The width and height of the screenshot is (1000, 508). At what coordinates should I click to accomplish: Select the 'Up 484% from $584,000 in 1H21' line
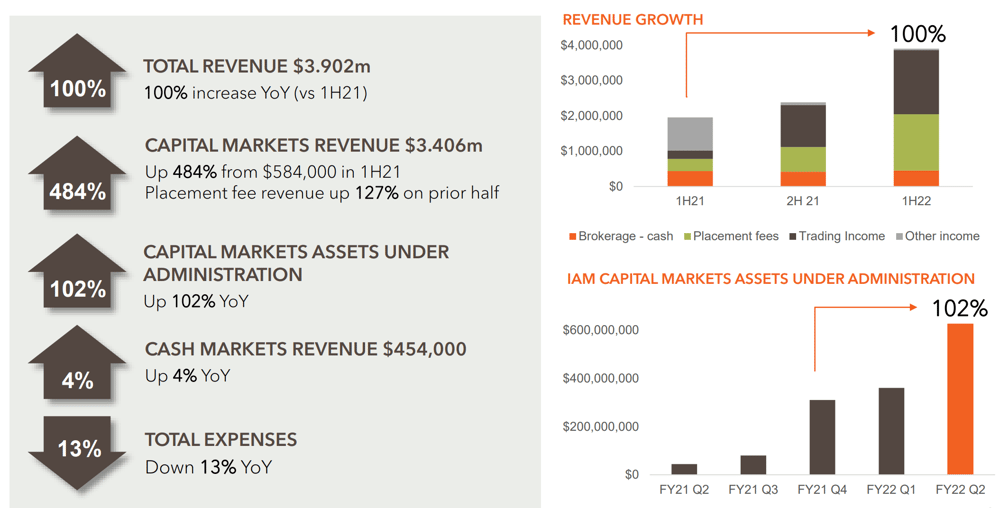(x=273, y=172)
